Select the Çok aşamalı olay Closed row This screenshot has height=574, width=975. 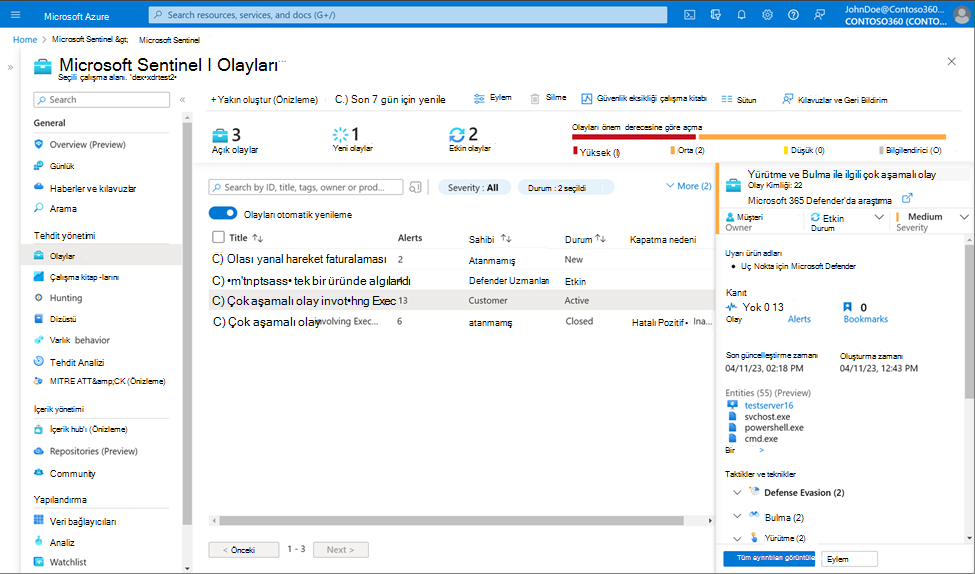(x=461, y=322)
